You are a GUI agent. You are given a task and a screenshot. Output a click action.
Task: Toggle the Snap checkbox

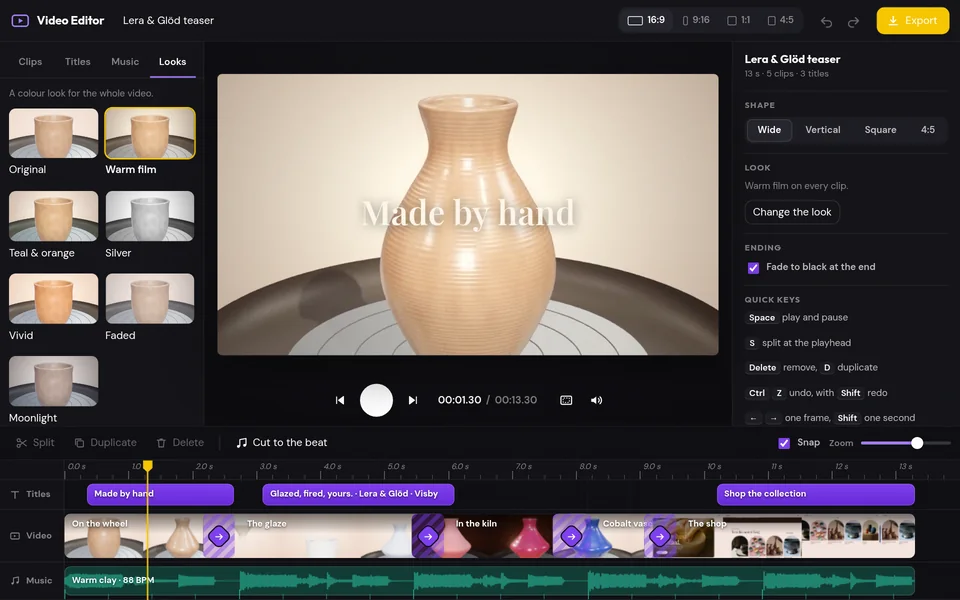(784, 443)
